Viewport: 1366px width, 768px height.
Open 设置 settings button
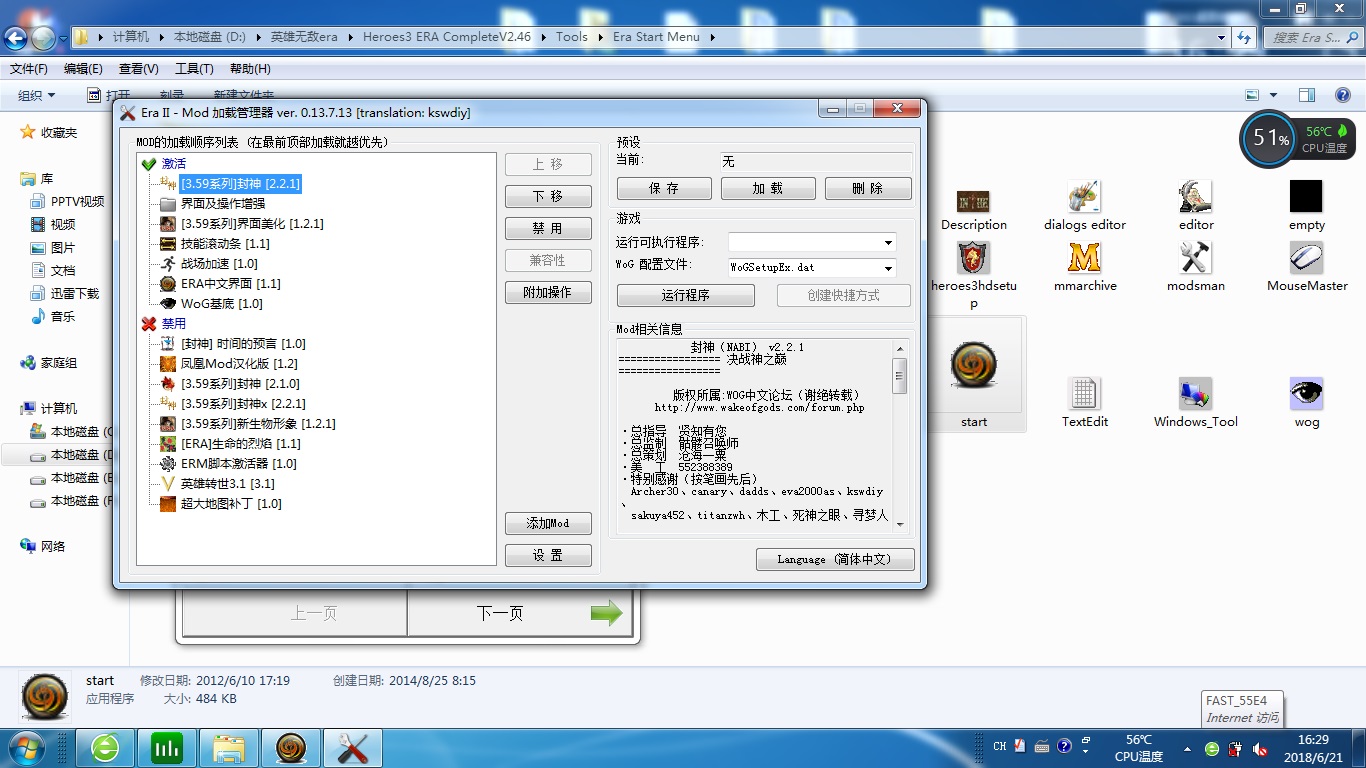click(548, 555)
